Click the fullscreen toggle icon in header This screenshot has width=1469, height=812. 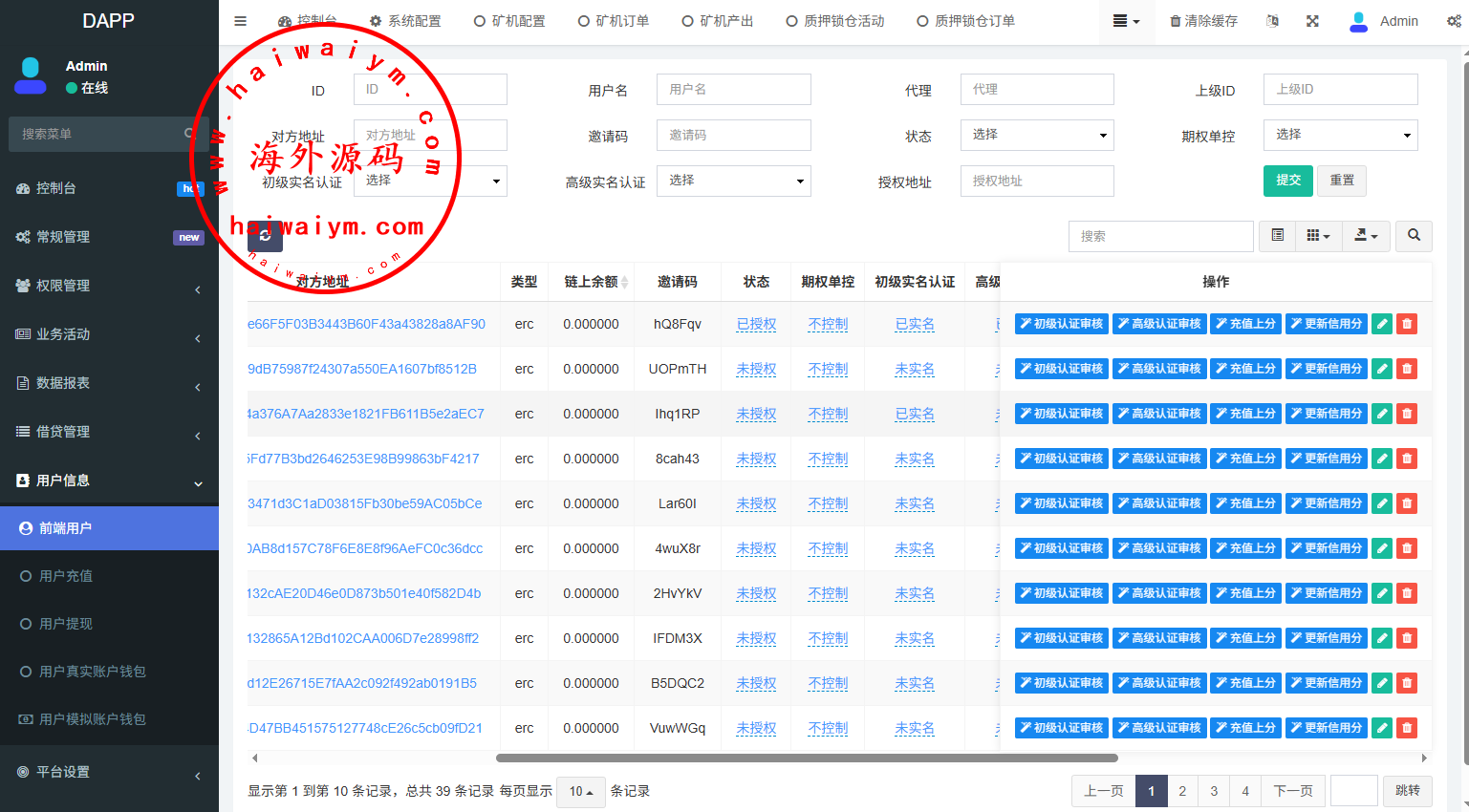click(1312, 21)
